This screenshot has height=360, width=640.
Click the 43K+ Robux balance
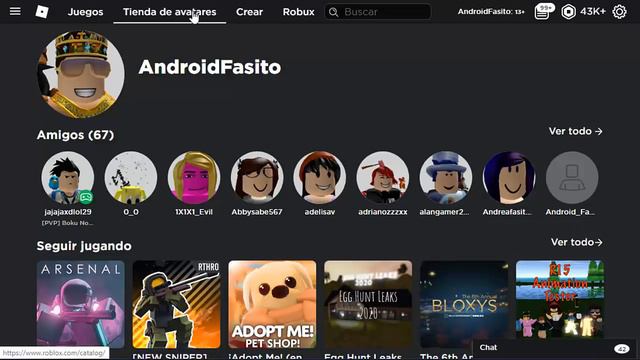[593, 12]
